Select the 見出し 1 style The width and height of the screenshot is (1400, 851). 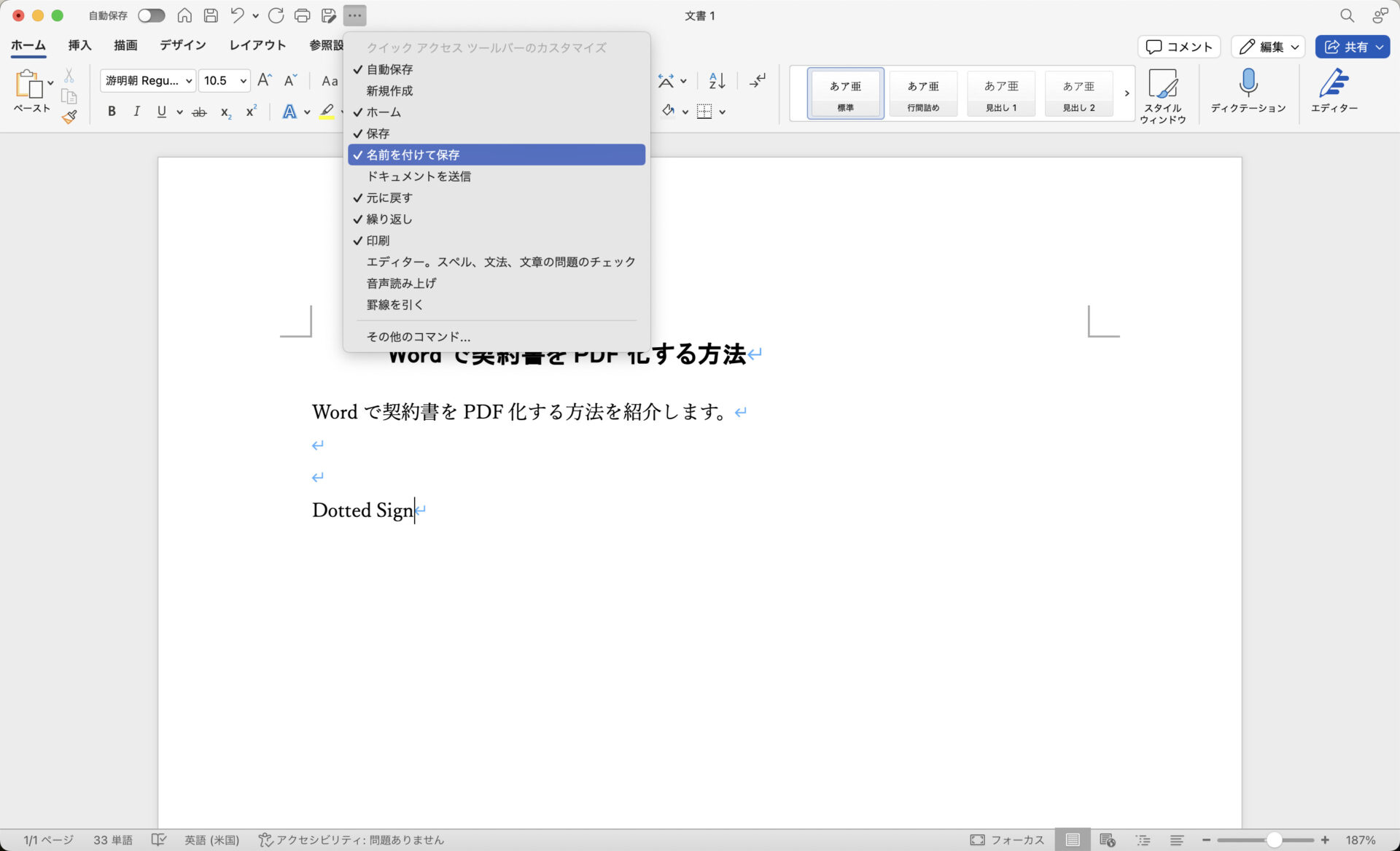tap(1001, 93)
